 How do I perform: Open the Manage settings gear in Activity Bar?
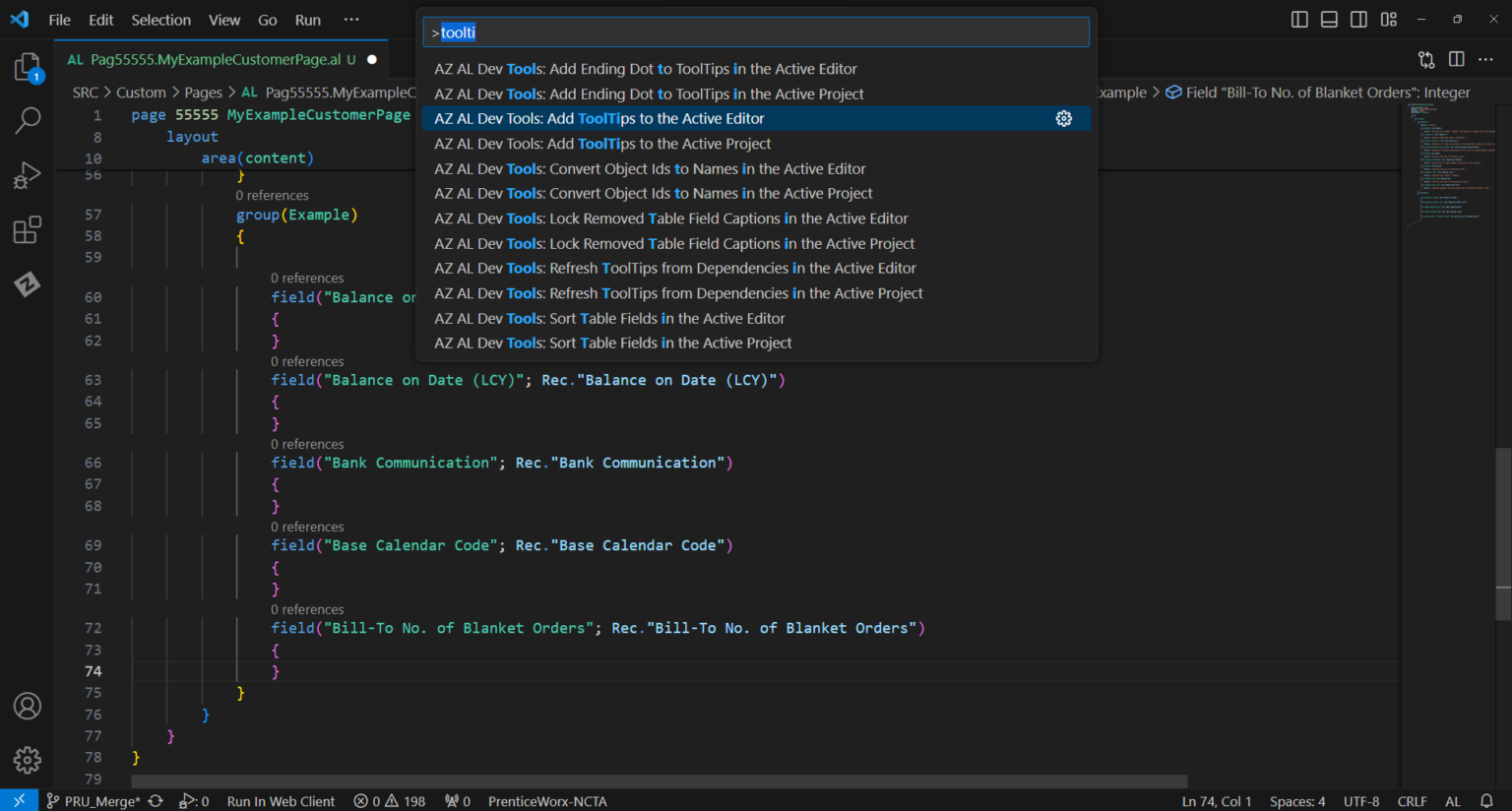[x=27, y=760]
